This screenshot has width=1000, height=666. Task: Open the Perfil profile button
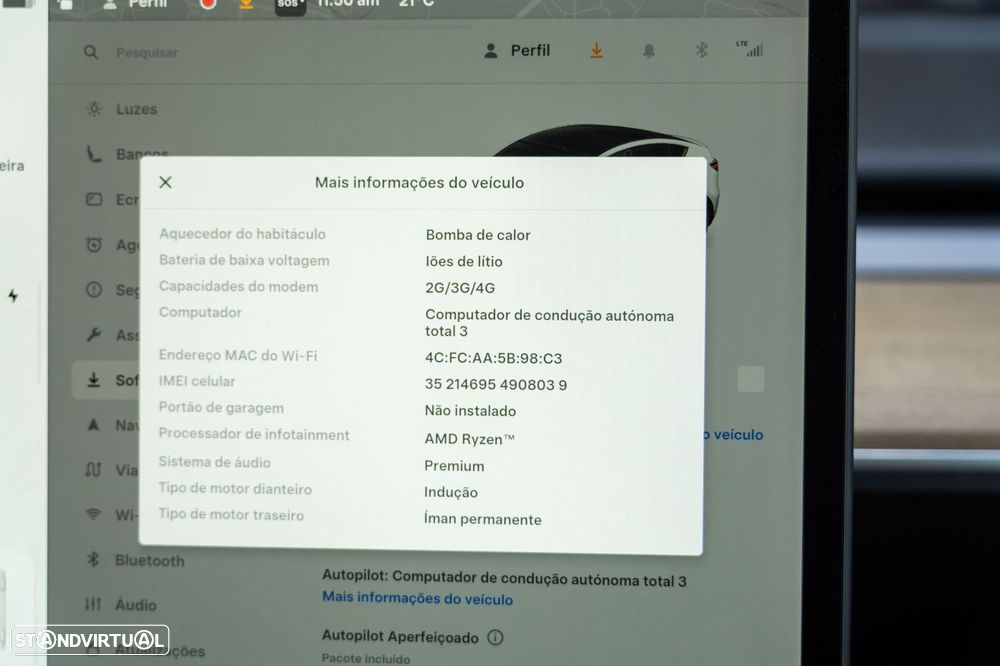click(517, 50)
